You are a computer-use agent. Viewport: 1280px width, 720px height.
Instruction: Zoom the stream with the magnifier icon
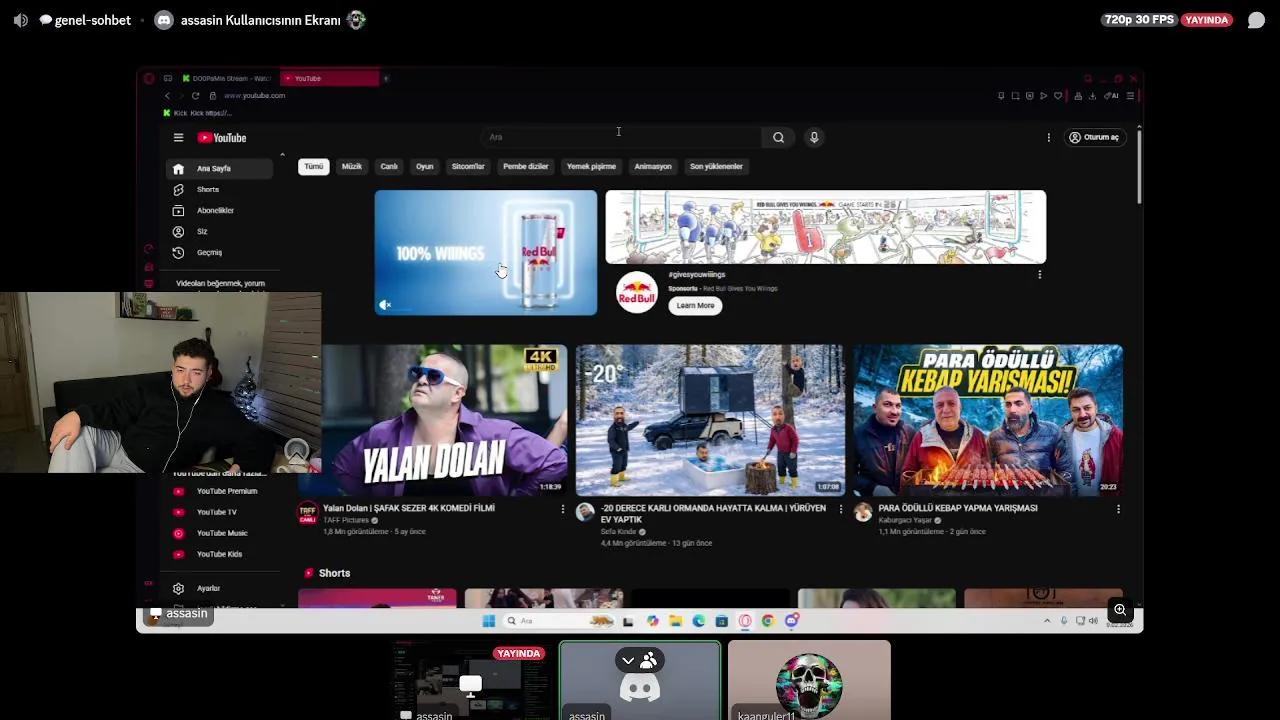click(x=1120, y=610)
